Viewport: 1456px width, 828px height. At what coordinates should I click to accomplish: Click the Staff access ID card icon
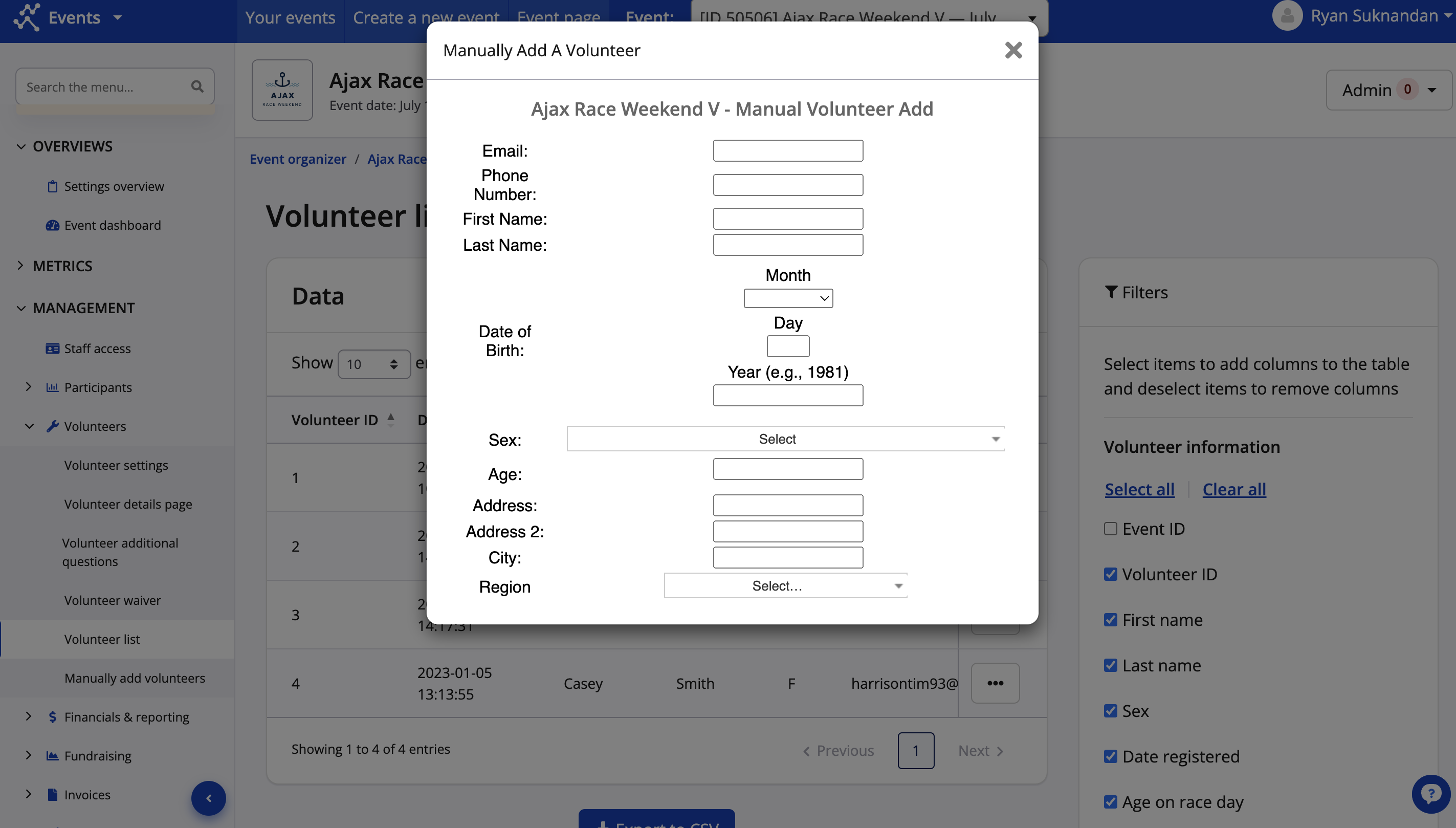(52, 348)
